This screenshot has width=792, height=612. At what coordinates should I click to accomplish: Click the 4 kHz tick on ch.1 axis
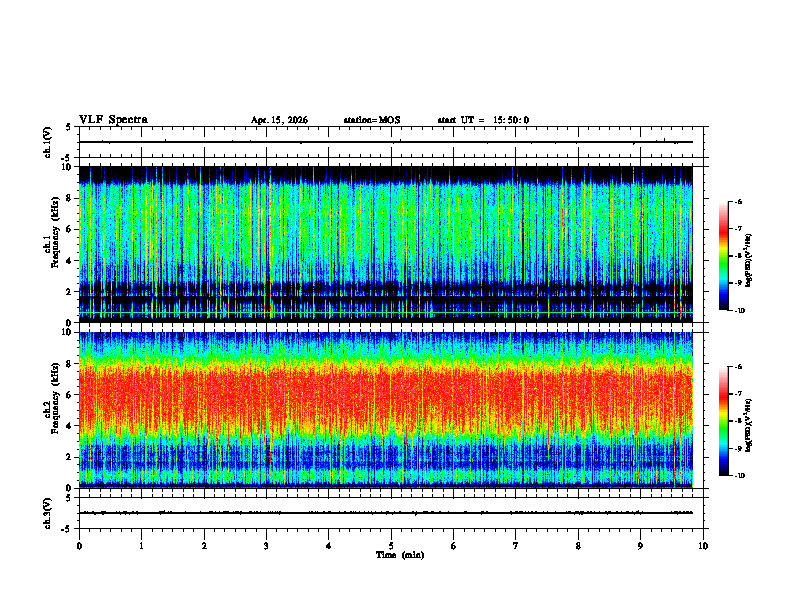70,261
